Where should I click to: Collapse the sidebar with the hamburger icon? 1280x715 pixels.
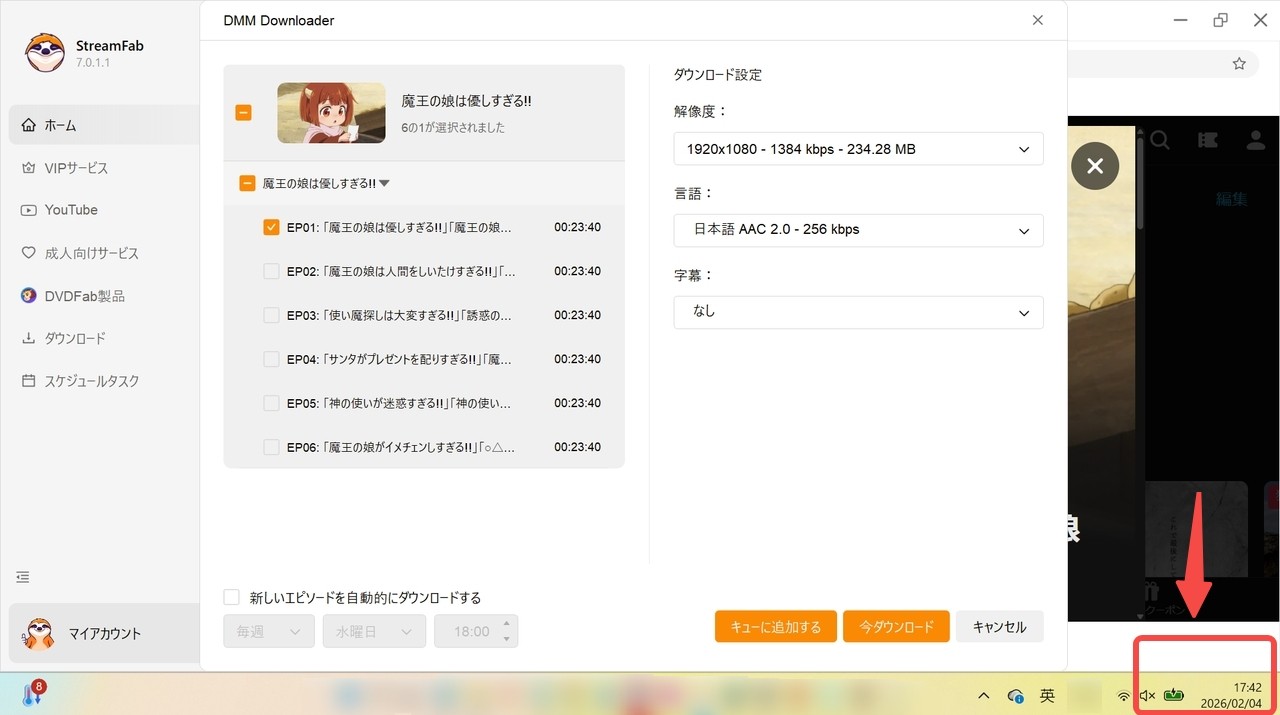click(22, 576)
